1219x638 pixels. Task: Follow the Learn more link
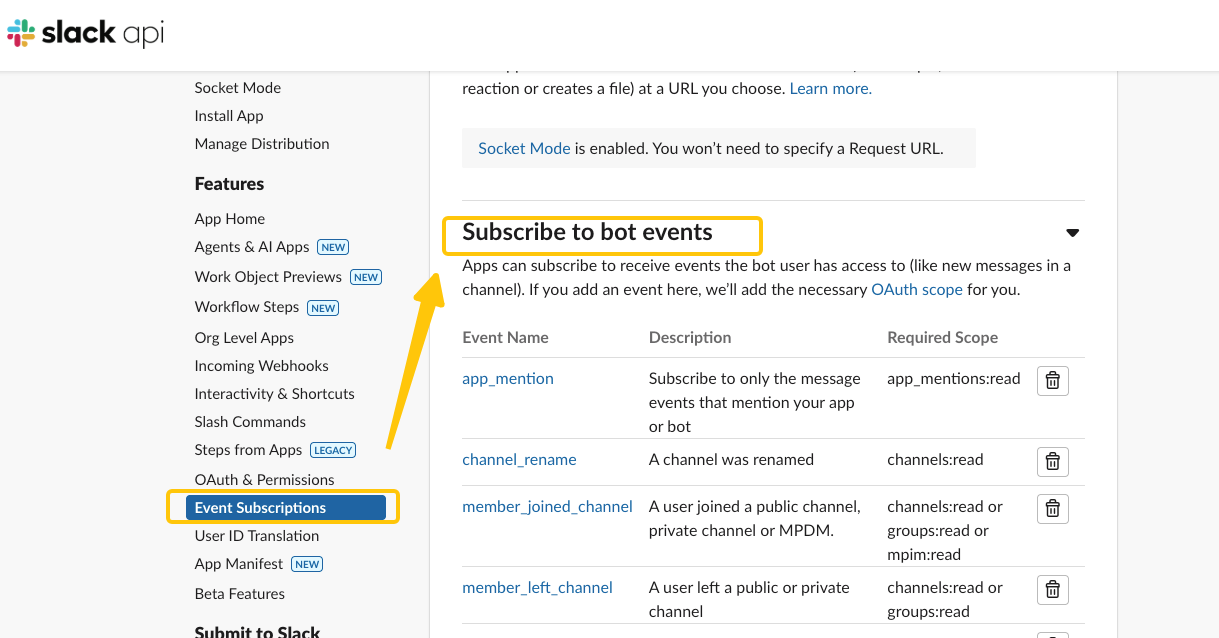pyautogui.click(x=830, y=89)
